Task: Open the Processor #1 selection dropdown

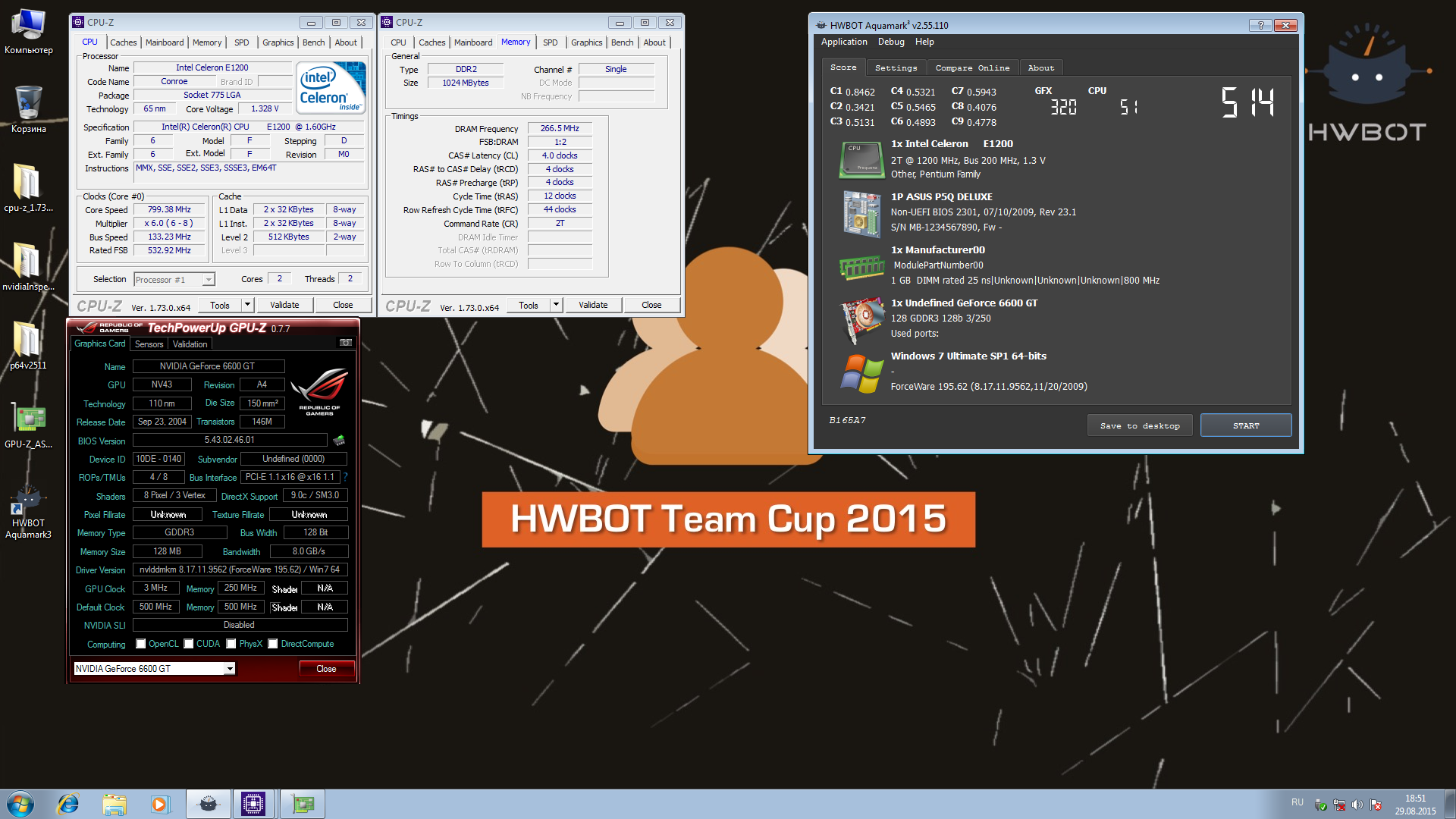Action: [x=174, y=279]
